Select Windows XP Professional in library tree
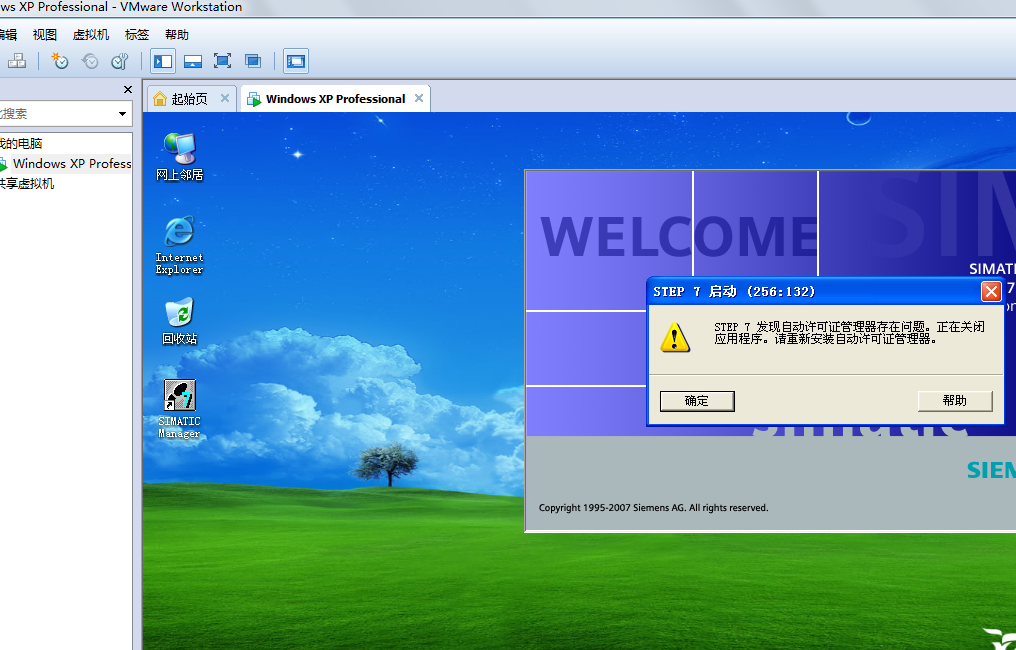Screen dimensions: 1016x650 click(x=66, y=163)
